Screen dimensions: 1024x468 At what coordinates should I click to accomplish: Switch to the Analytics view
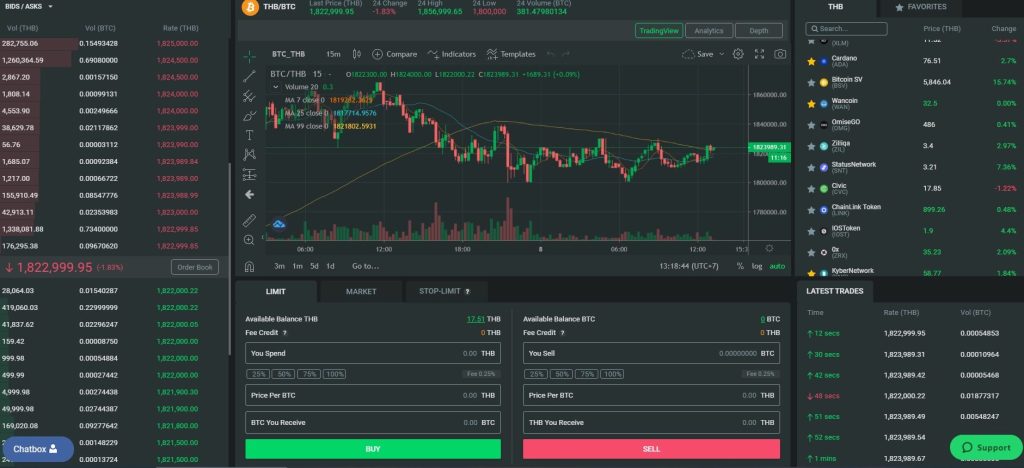point(709,31)
